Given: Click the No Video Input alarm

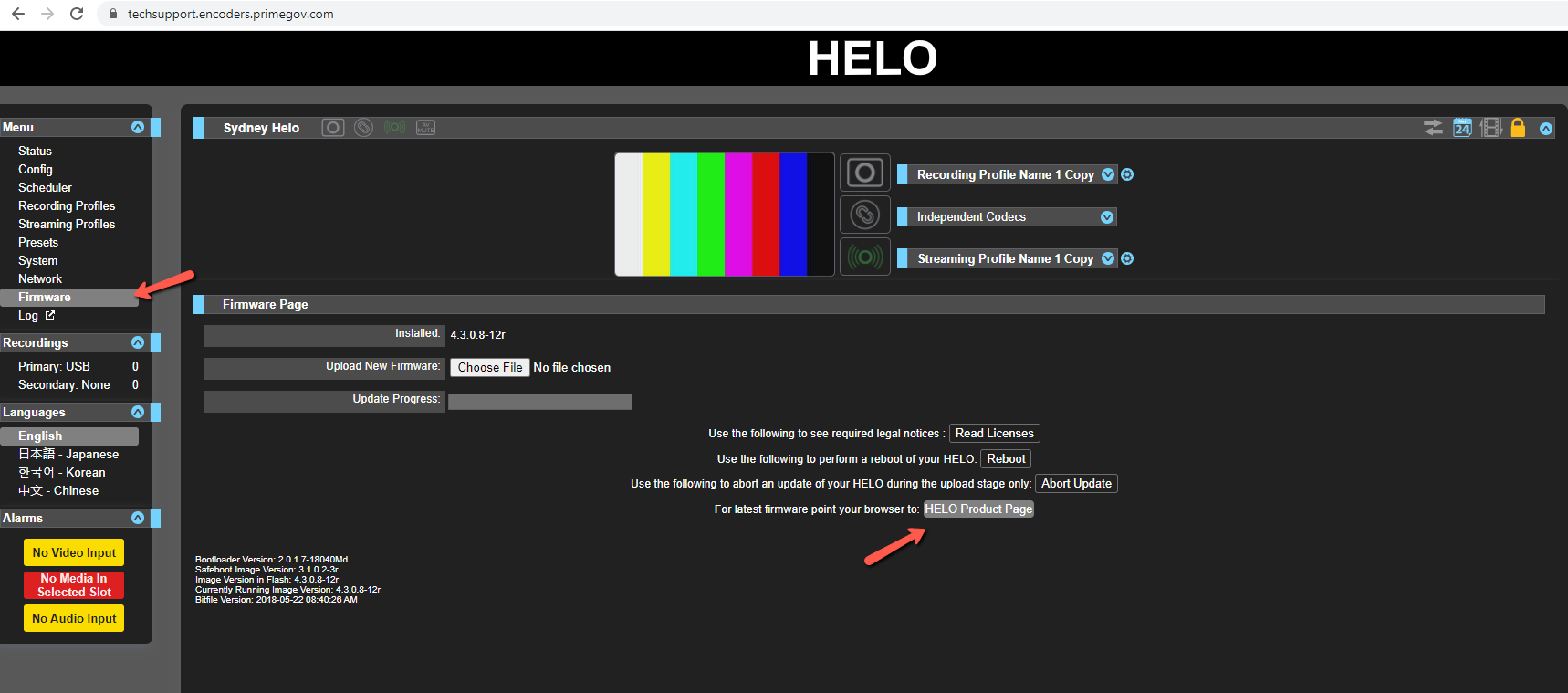Looking at the screenshot, I should click(x=74, y=552).
